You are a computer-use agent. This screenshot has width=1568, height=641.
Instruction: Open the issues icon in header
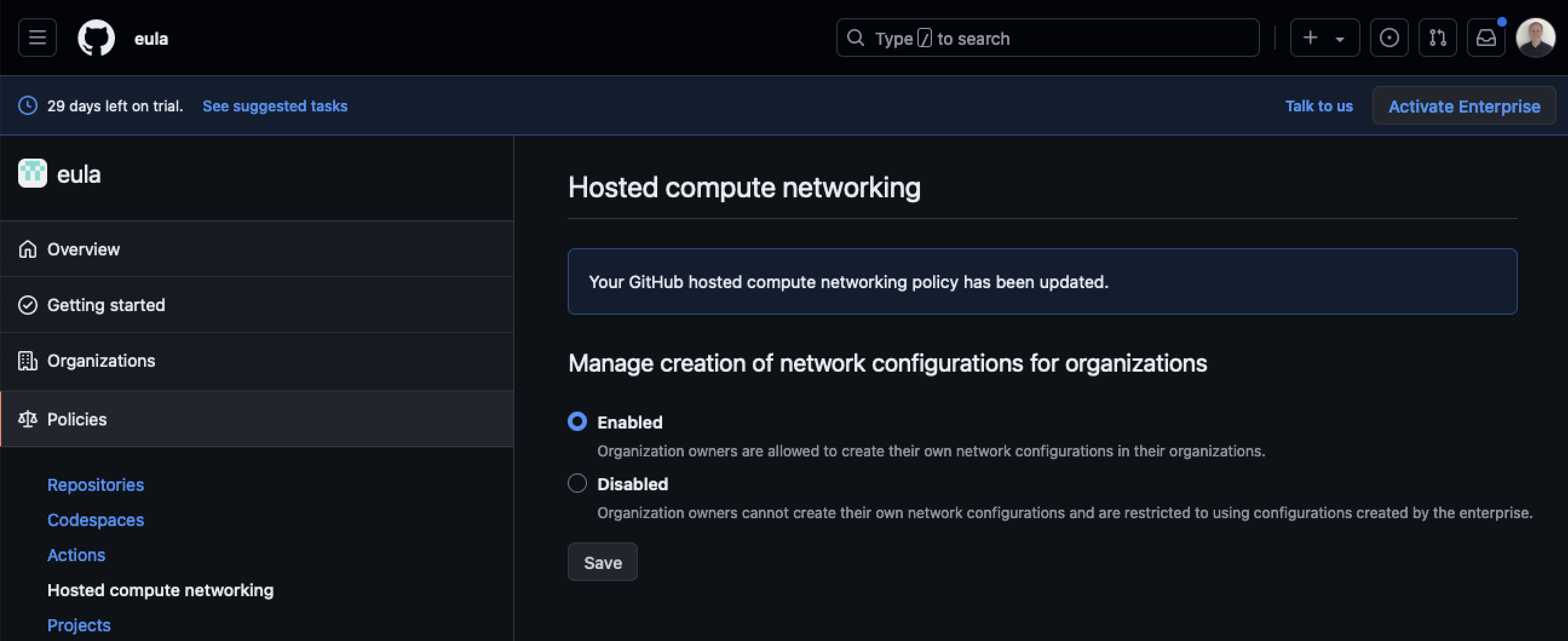coord(1389,38)
